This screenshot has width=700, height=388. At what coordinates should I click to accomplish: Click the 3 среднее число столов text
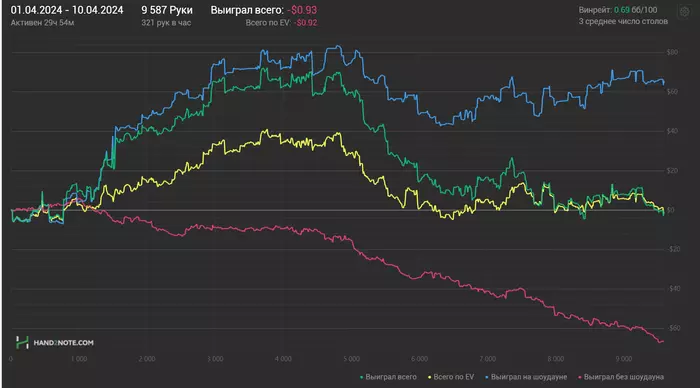click(x=623, y=21)
